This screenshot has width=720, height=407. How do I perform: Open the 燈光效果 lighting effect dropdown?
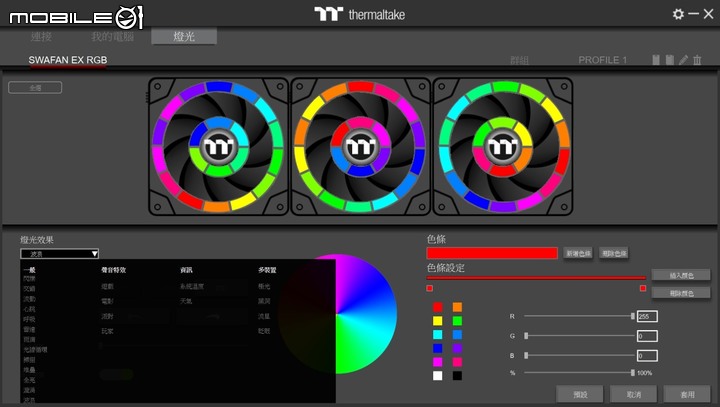pos(59,254)
